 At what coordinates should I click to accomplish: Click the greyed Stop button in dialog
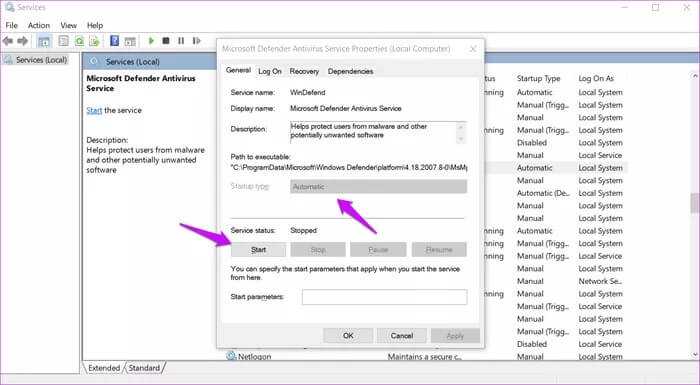[x=318, y=250]
